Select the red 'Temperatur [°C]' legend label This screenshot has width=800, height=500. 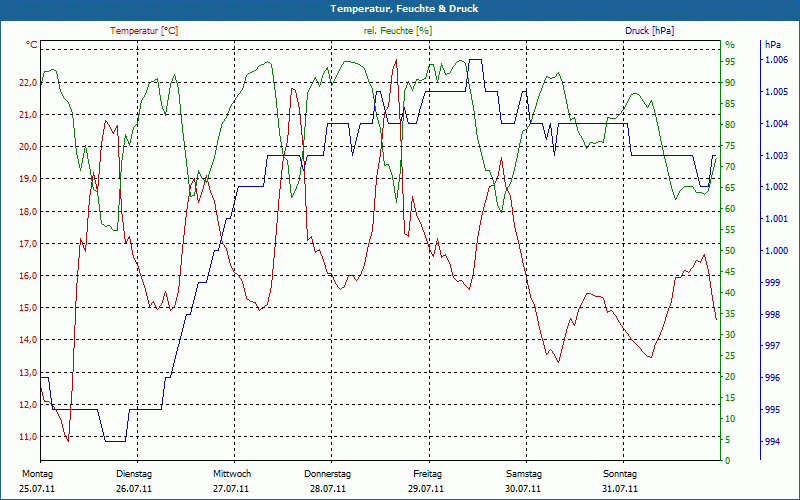144,31
